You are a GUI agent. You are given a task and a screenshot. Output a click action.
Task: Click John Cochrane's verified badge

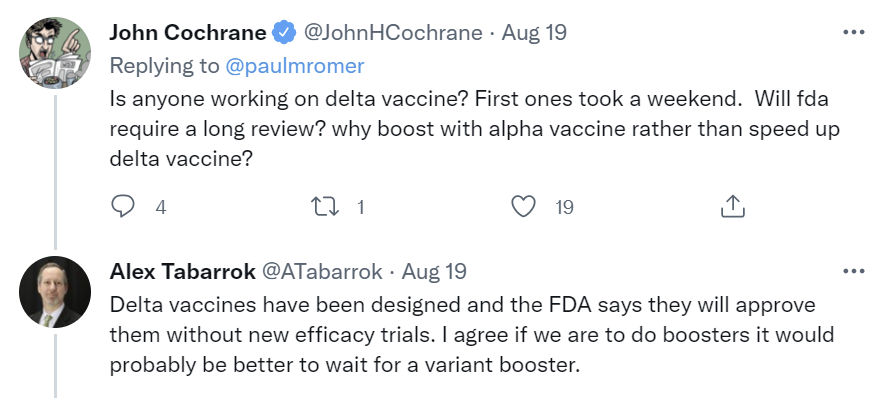tap(284, 32)
